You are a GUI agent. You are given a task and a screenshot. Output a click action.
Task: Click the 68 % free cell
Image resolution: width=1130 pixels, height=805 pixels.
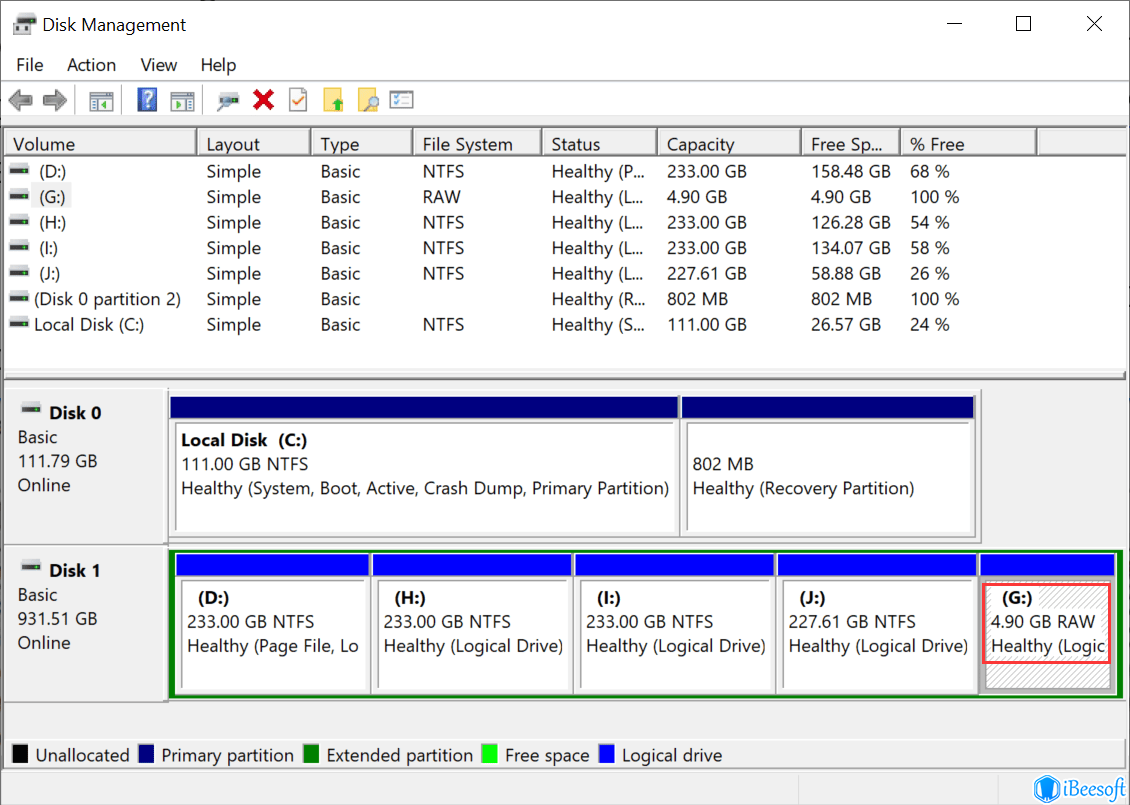pos(930,172)
